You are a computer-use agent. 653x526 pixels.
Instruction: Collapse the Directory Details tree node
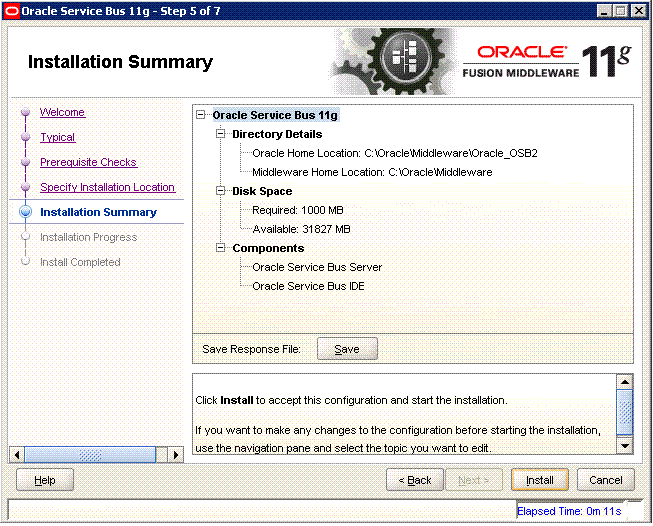(220, 134)
